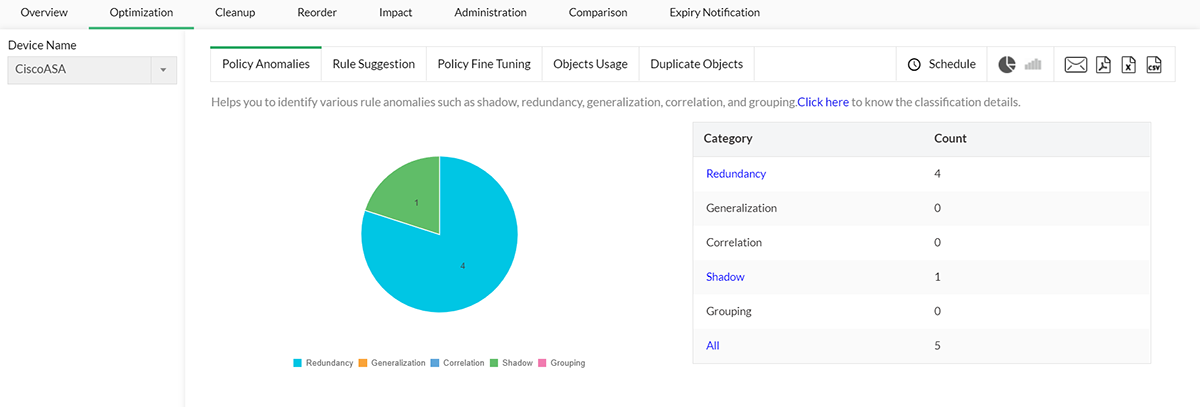Switch to the Rule Suggestion tab
This screenshot has width=1200, height=407.
click(373, 64)
